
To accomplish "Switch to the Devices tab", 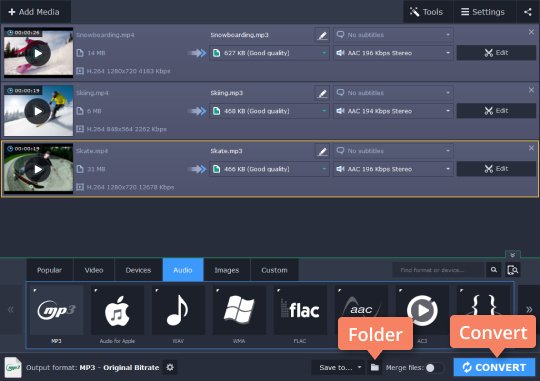I will (138, 270).
